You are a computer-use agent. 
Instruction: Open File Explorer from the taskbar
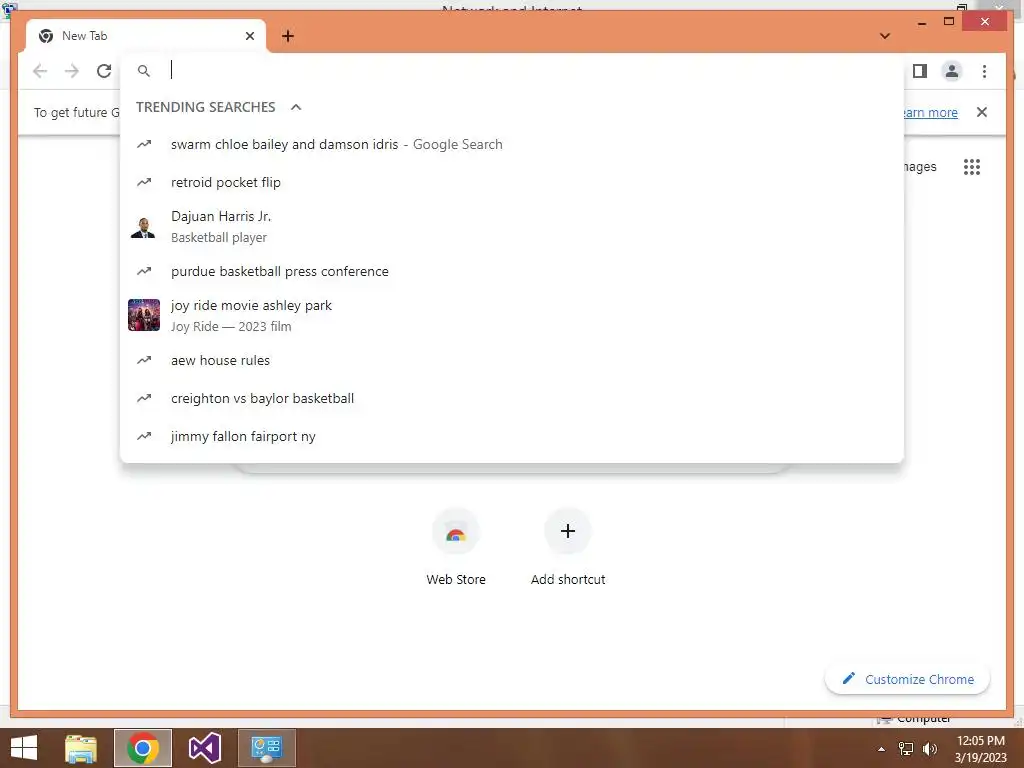coord(81,748)
